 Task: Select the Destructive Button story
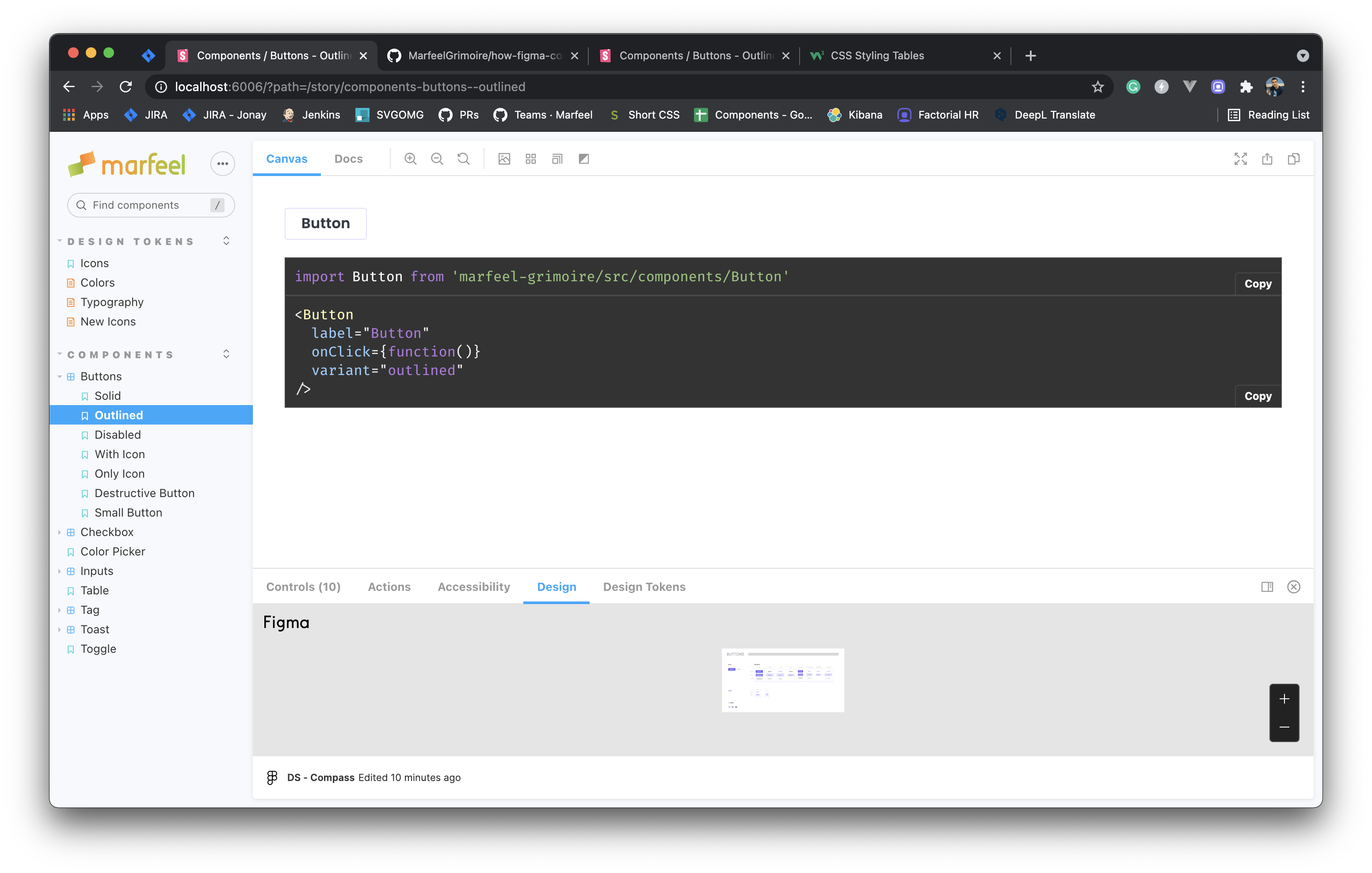coord(144,493)
